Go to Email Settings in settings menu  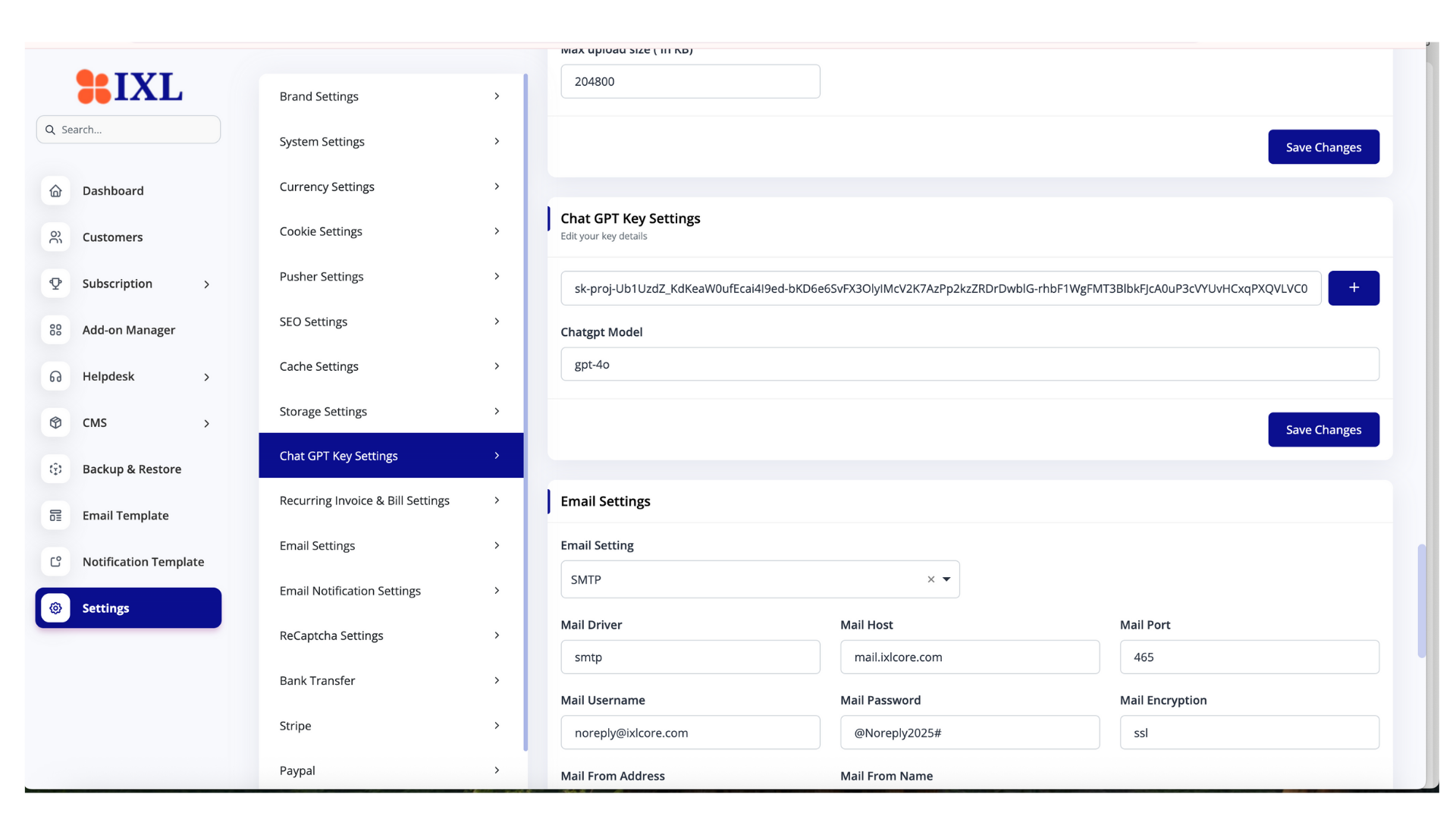pyautogui.click(x=391, y=546)
